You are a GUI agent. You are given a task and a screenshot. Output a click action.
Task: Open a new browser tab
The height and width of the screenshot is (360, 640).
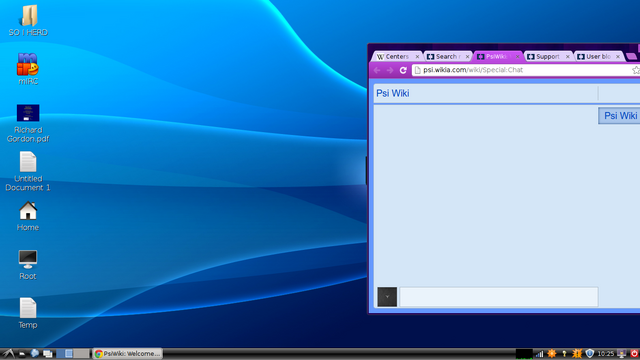pyautogui.click(x=631, y=56)
